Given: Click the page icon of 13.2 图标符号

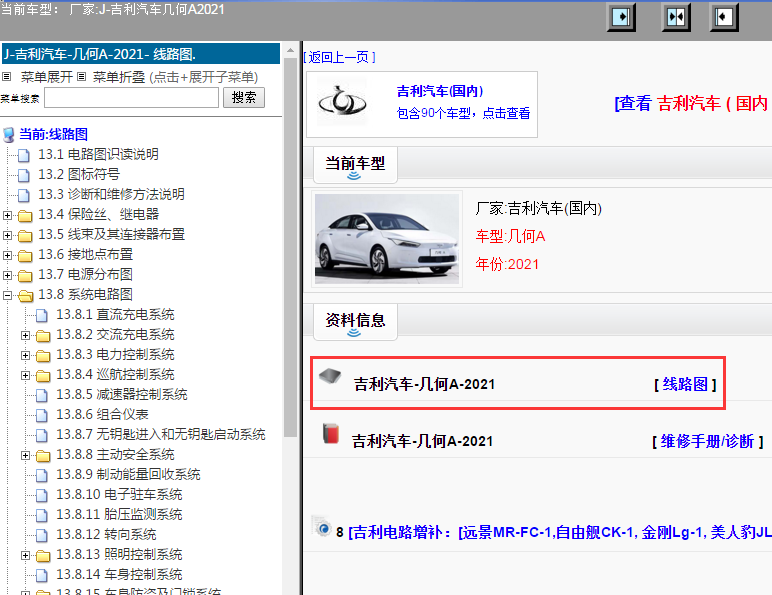Looking at the screenshot, I should pos(24,175).
